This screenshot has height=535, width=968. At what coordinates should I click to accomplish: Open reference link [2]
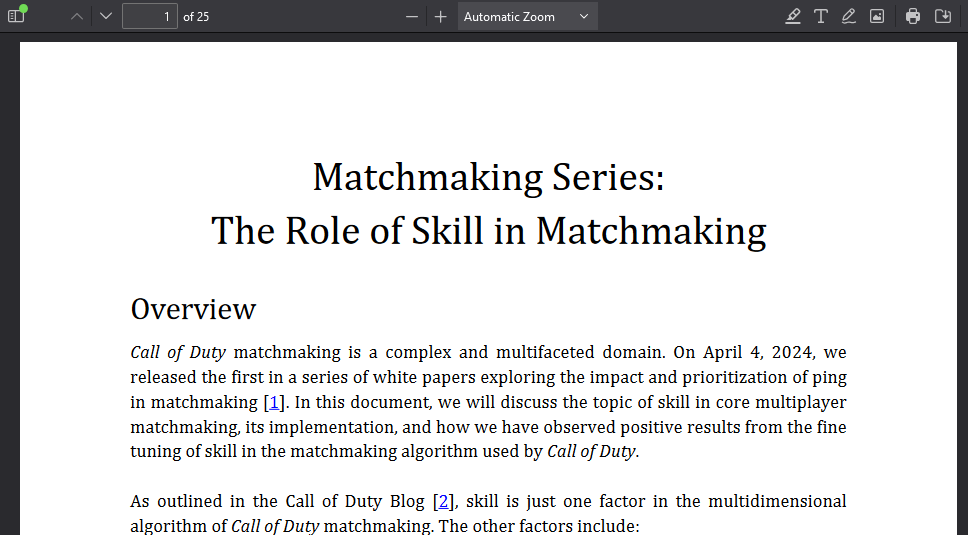pos(444,501)
